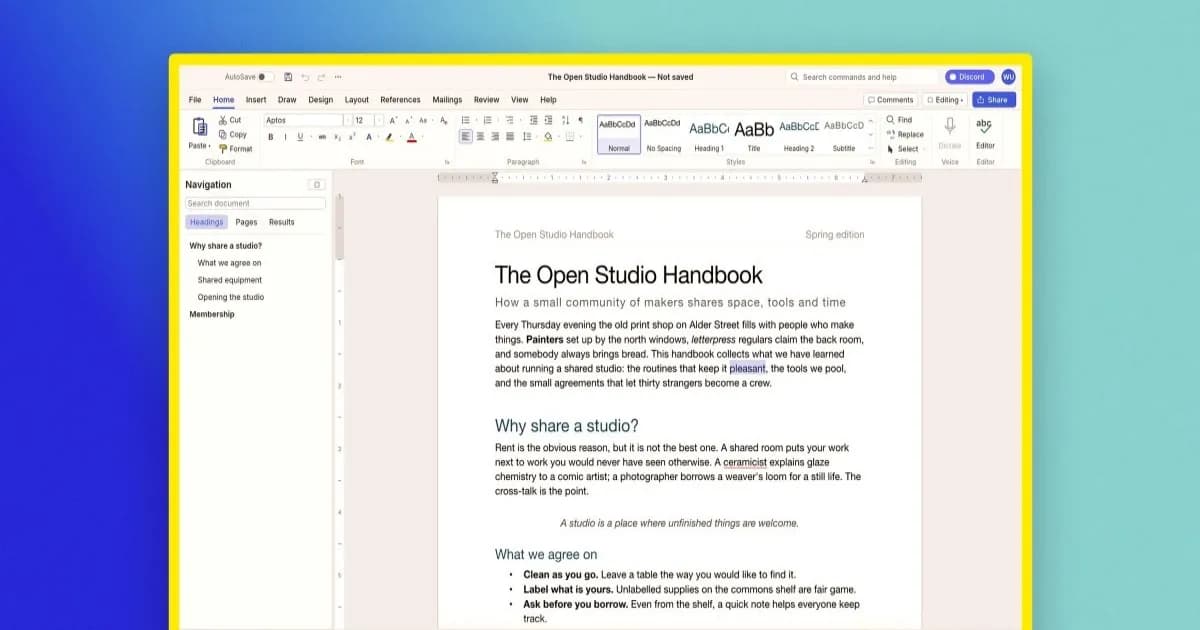The width and height of the screenshot is (1200, 630).
Task: Click the Undo arrow icon
Action: 305,77
